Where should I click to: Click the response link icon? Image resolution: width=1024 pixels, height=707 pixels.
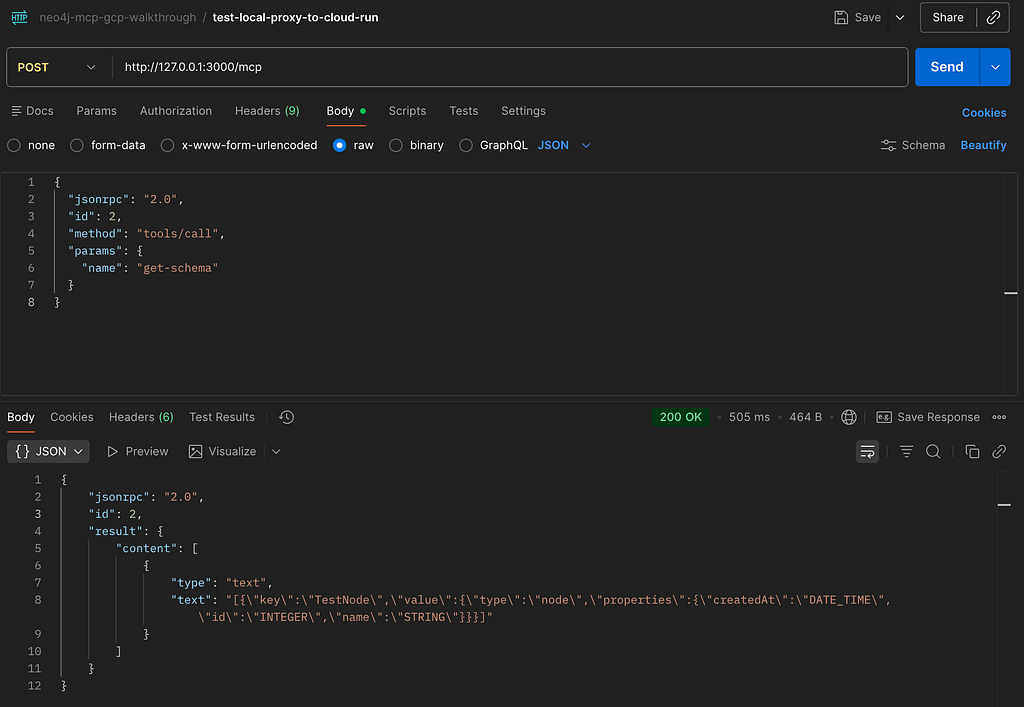point(999,452)
